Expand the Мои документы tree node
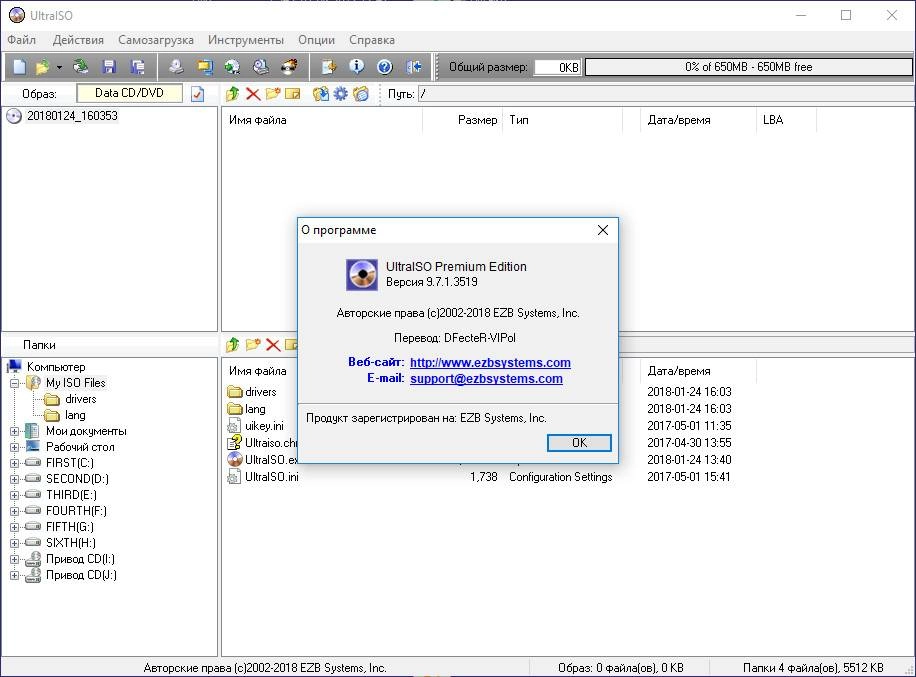This screenshot has width=916, height=677. coord(14,431)
